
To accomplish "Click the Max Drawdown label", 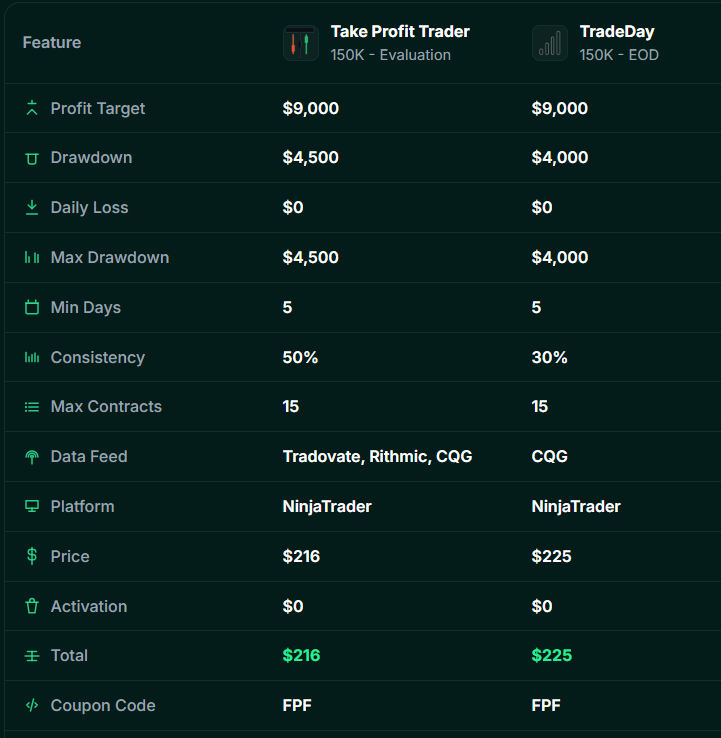I will (x=110, y=257).
